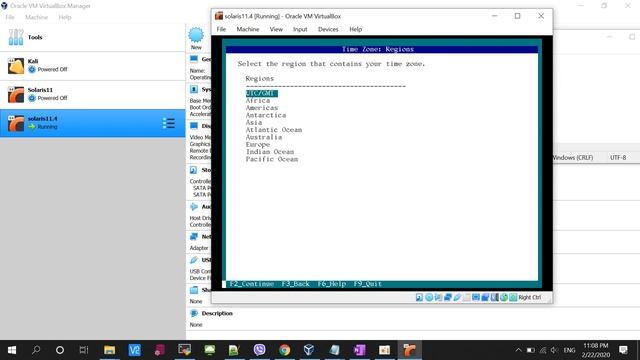Click F9_Quit in the installer footer
The height and width of the screenshot is (360, 640).
368,284
